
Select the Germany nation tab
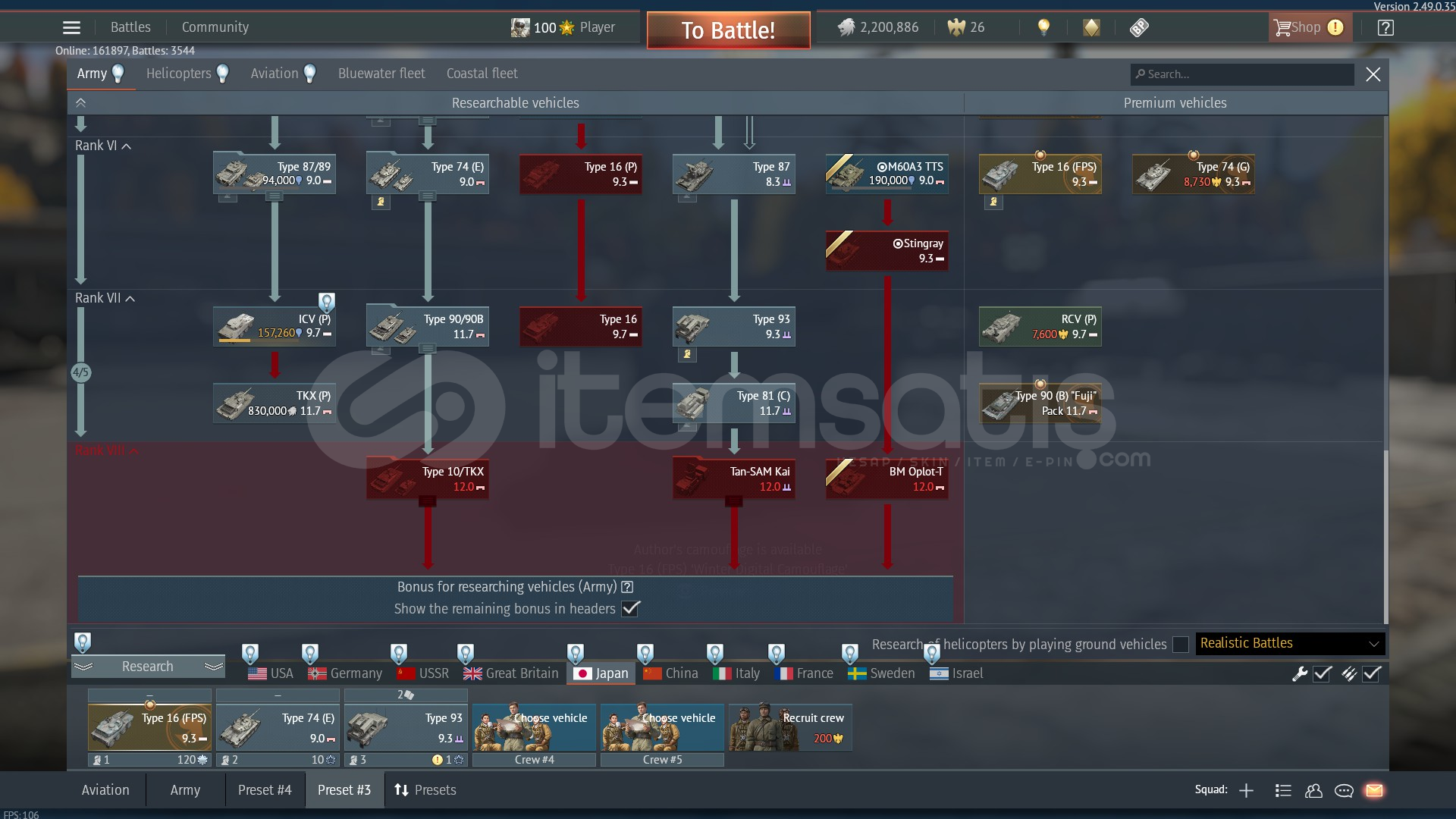click(345, 673)
